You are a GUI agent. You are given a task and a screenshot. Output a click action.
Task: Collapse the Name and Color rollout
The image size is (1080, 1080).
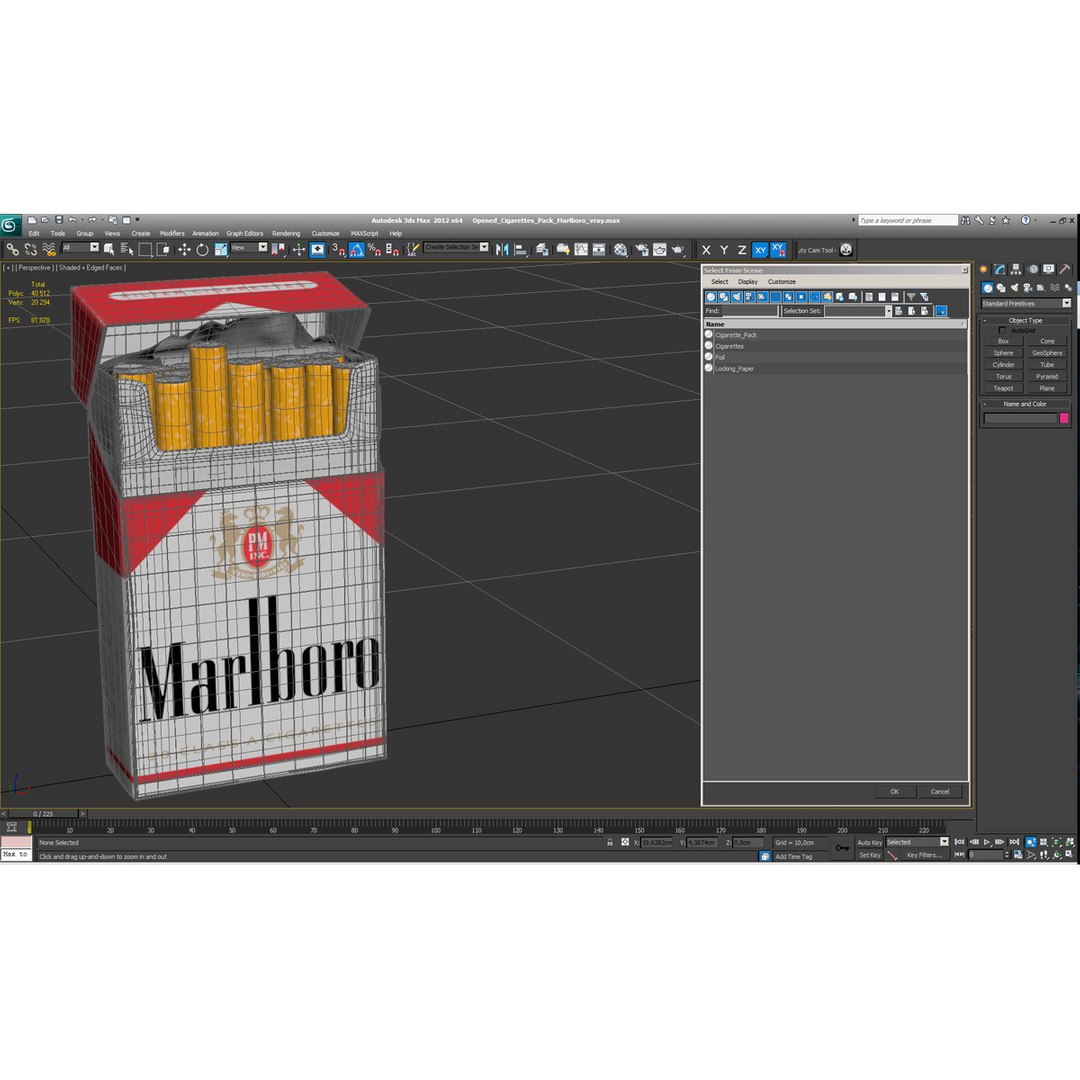pyautogui.click(x=1025, y=404)
